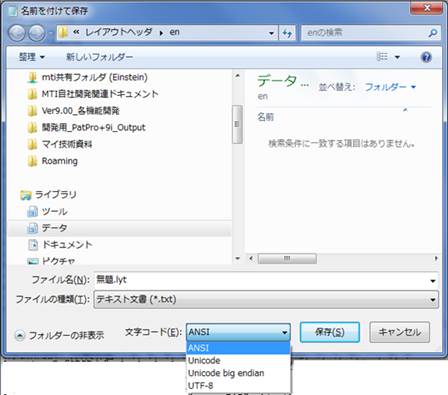Click the en breadcrumb segment

click(x=175, y=32)
